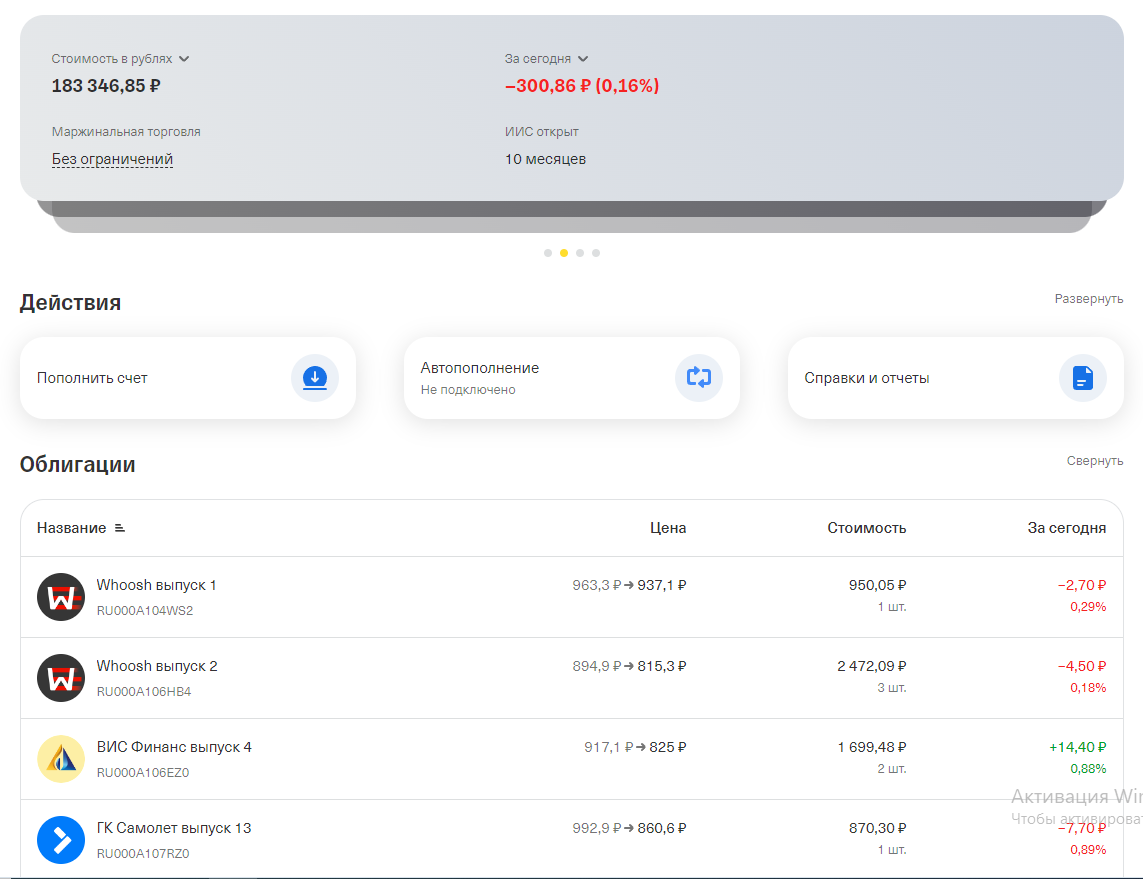Click the price 992,9 ₽ → 860,6 ₽
The height and width of the screenshot is (879, 1143).
(629, 828)
